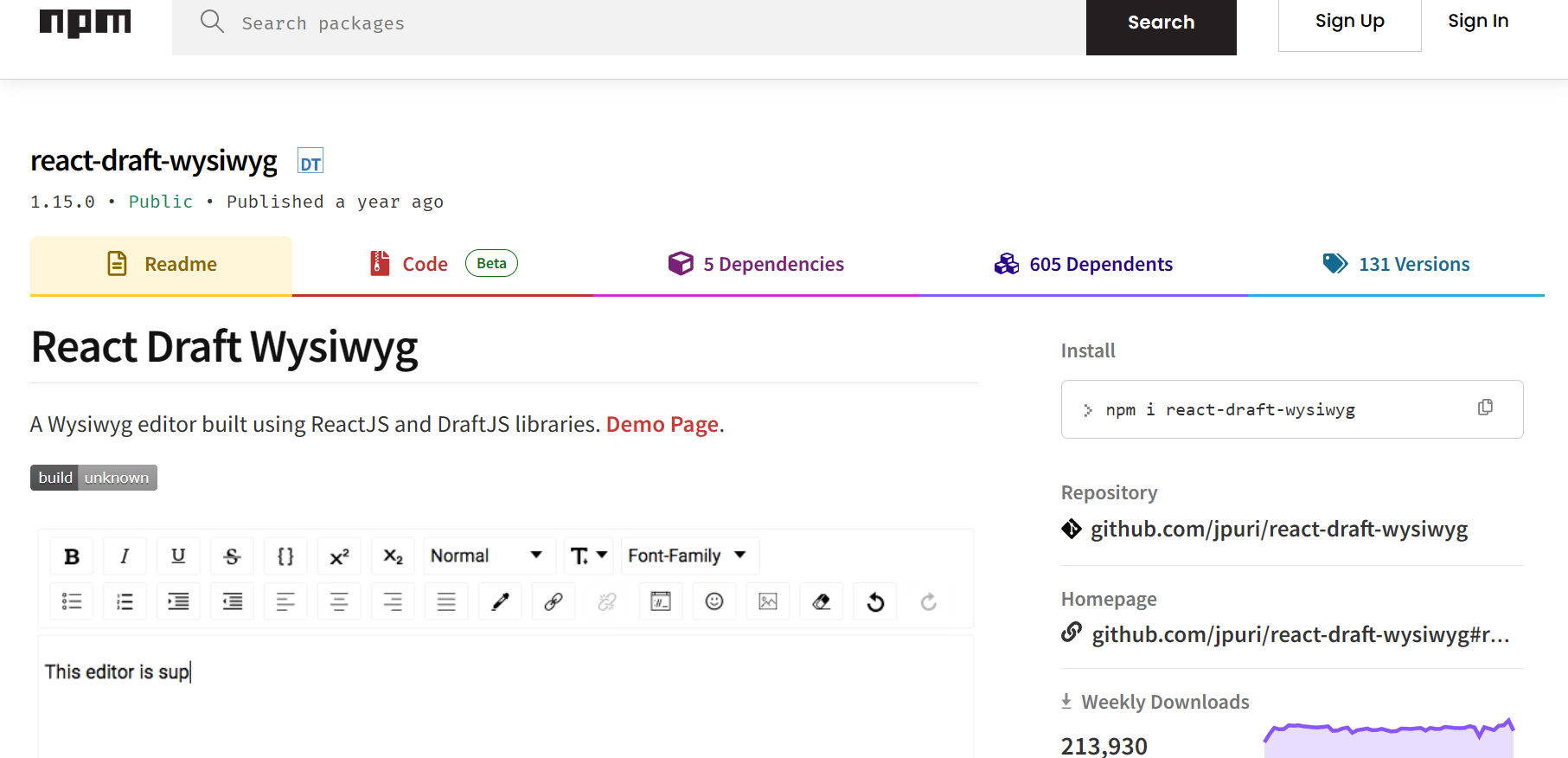The image size is (1568, 758).
Task: Insert unordered bullet list
Action: pos(72,601)
